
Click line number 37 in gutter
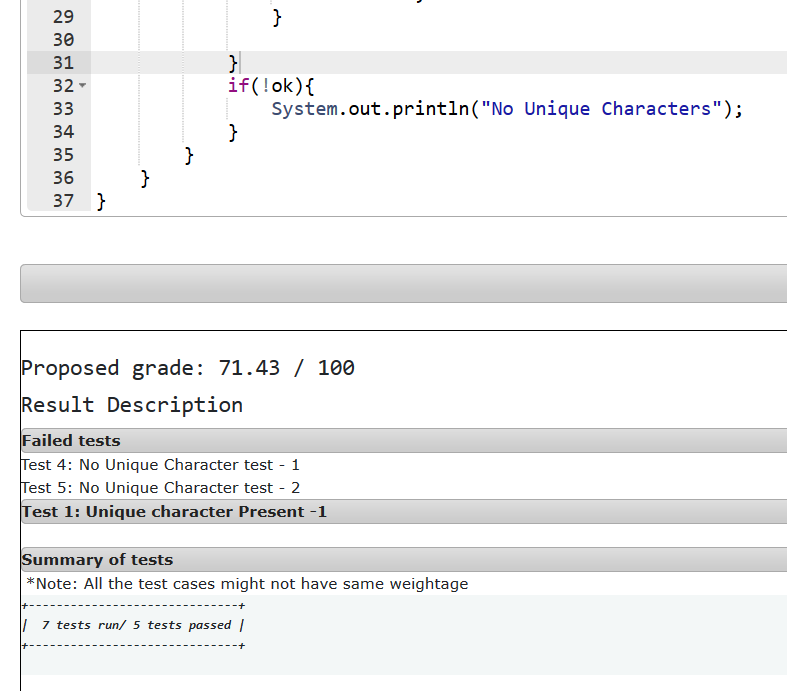(x=63, y=201)
